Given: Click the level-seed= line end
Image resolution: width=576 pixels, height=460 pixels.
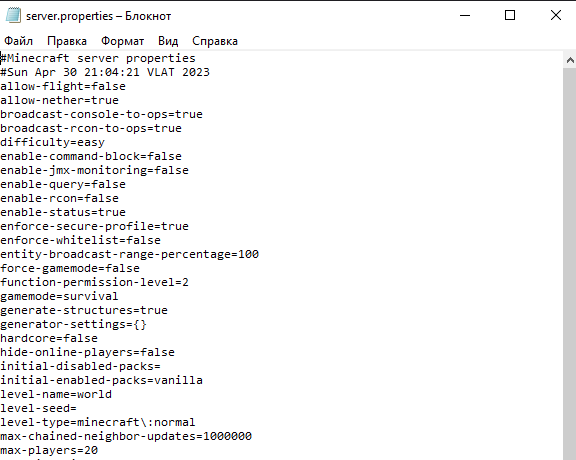Looking at the screenshot, I should tap(76, 408).
